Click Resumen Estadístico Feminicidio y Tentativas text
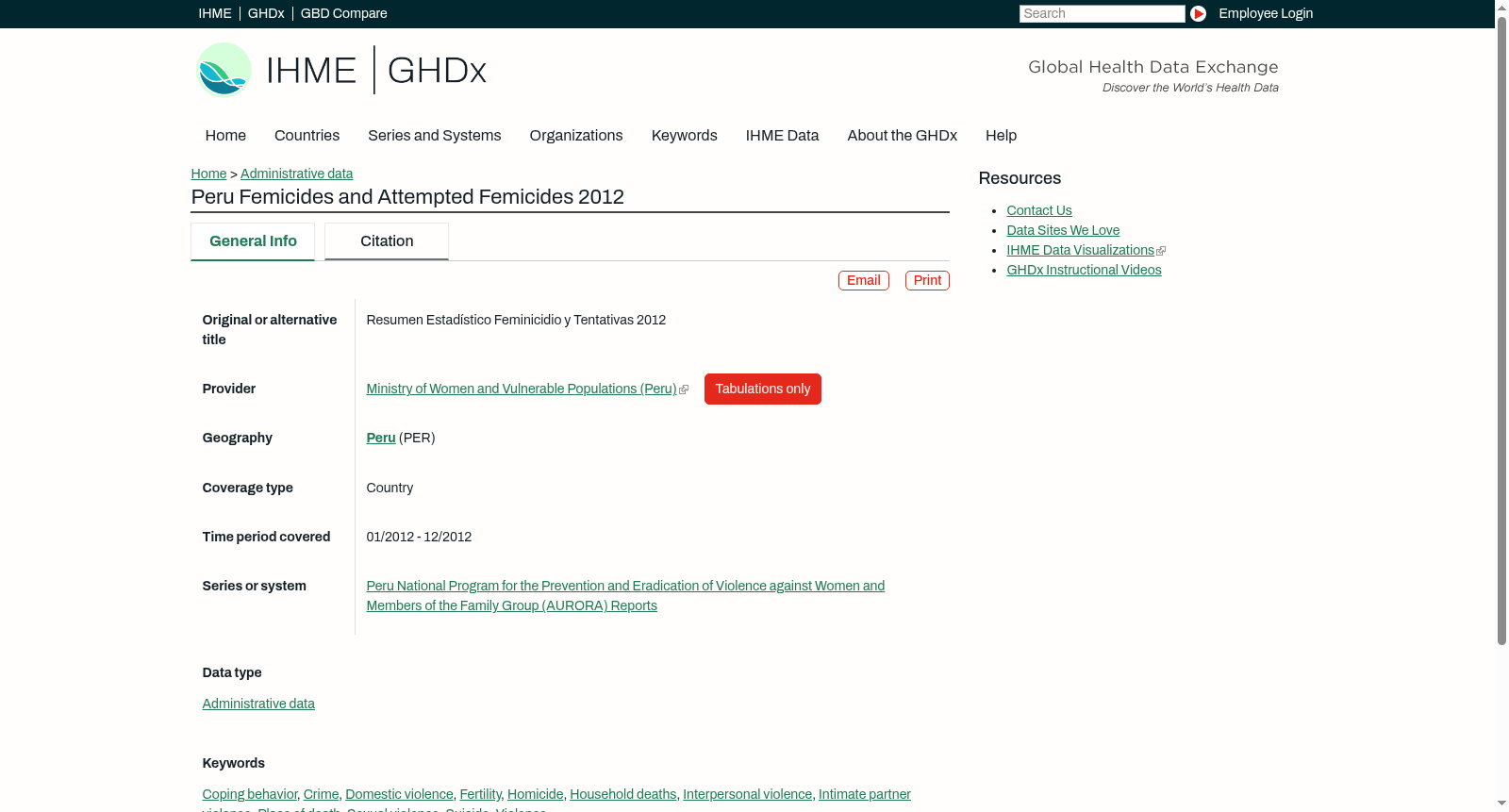 (x=516, y=320)
